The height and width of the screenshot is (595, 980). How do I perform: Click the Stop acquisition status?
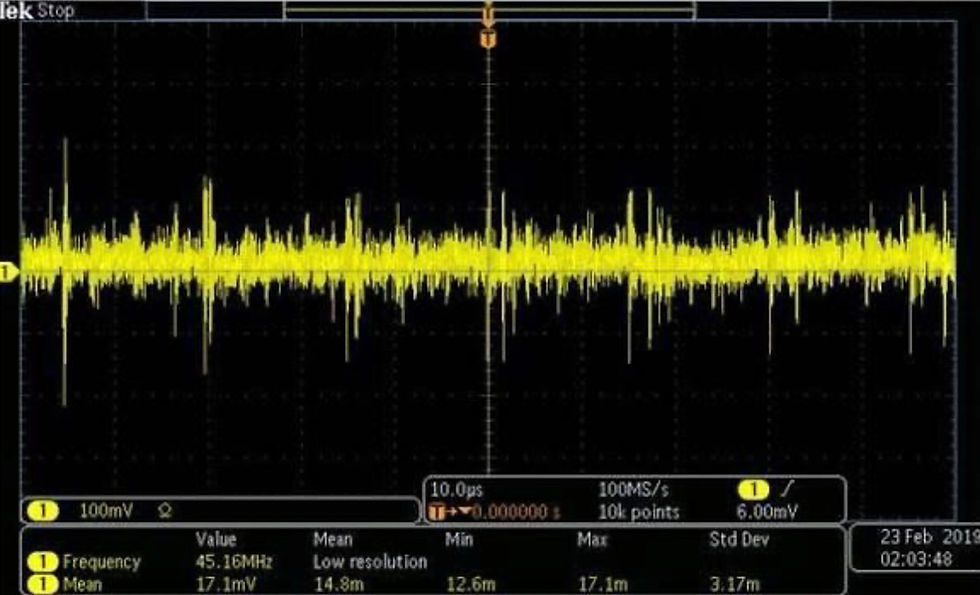click(56, 11)
